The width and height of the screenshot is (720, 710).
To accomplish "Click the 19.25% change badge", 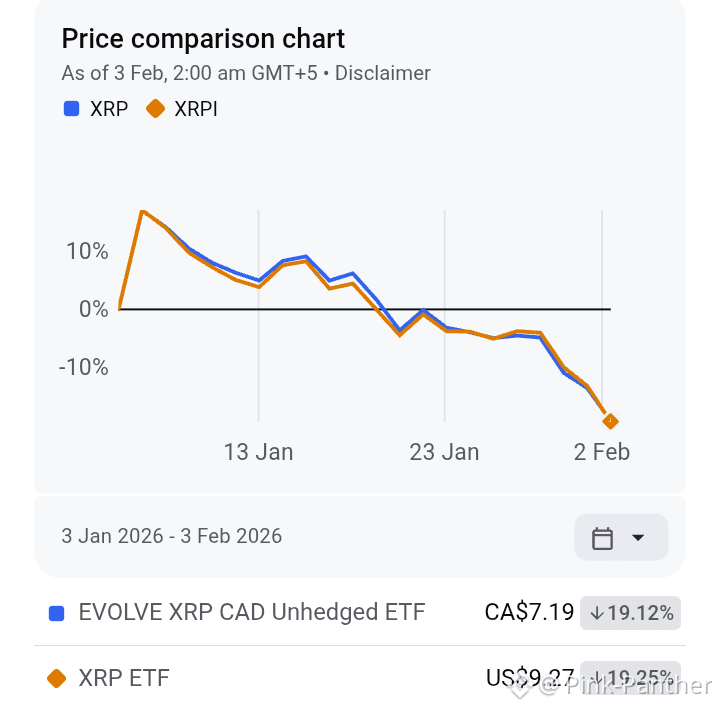I will [x=631, y=676].
